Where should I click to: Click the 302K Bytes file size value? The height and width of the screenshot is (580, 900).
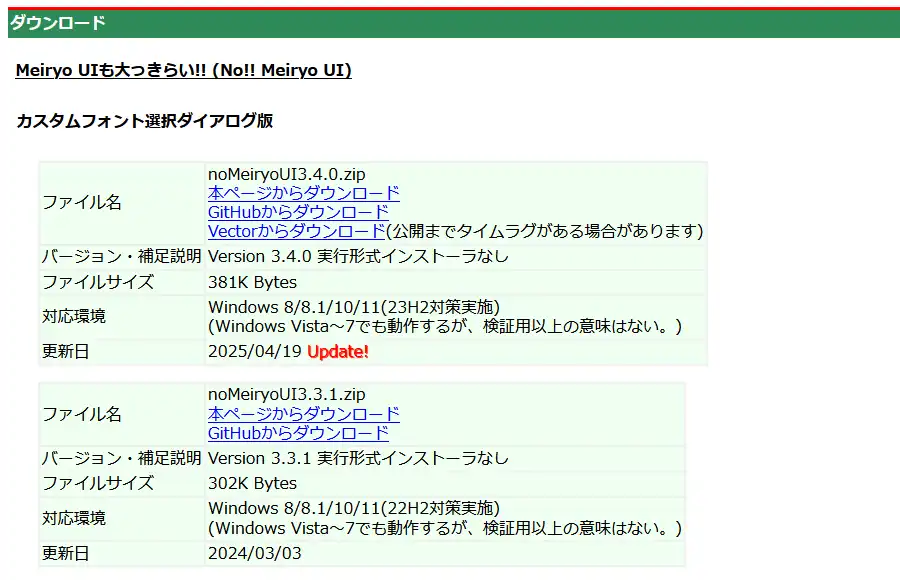coord(253,483)
